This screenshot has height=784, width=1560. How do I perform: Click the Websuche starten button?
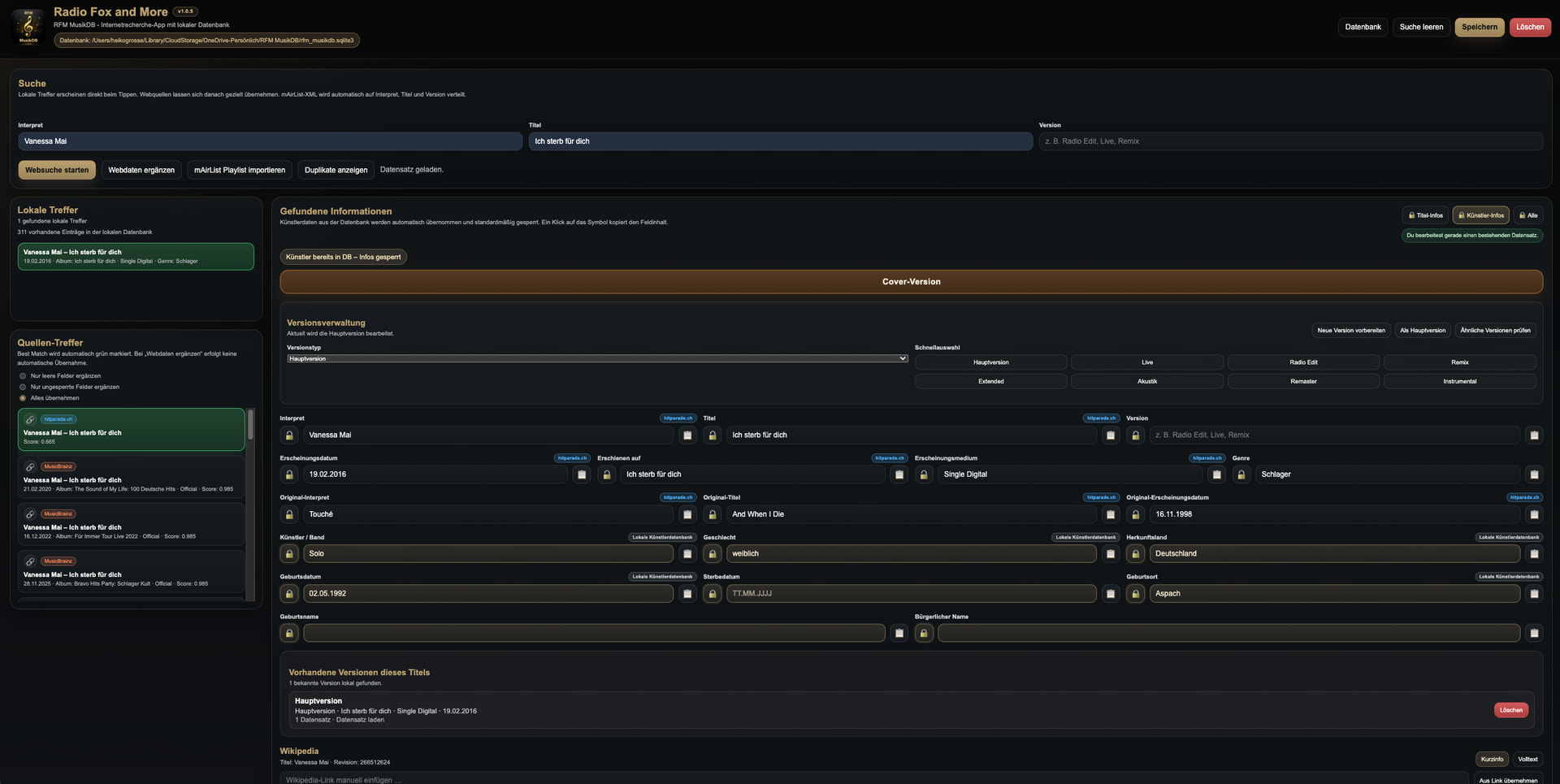click(57, 170)
